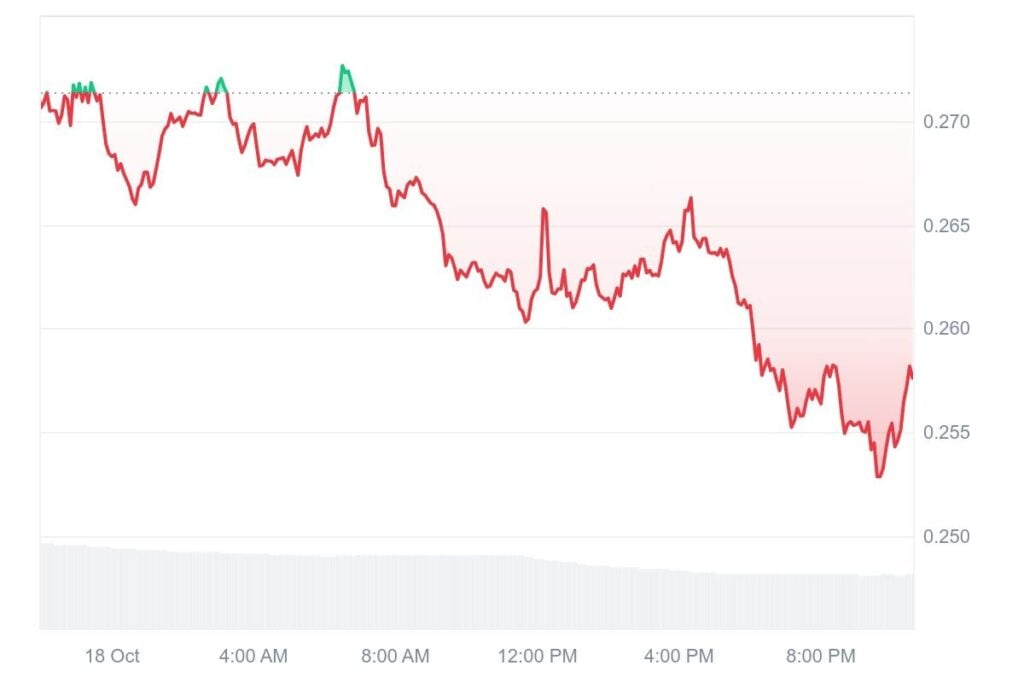This screenshot has height=683, width=1024.
Task: Click the green peak just before 4:00 AM
Action: [220, 78]
